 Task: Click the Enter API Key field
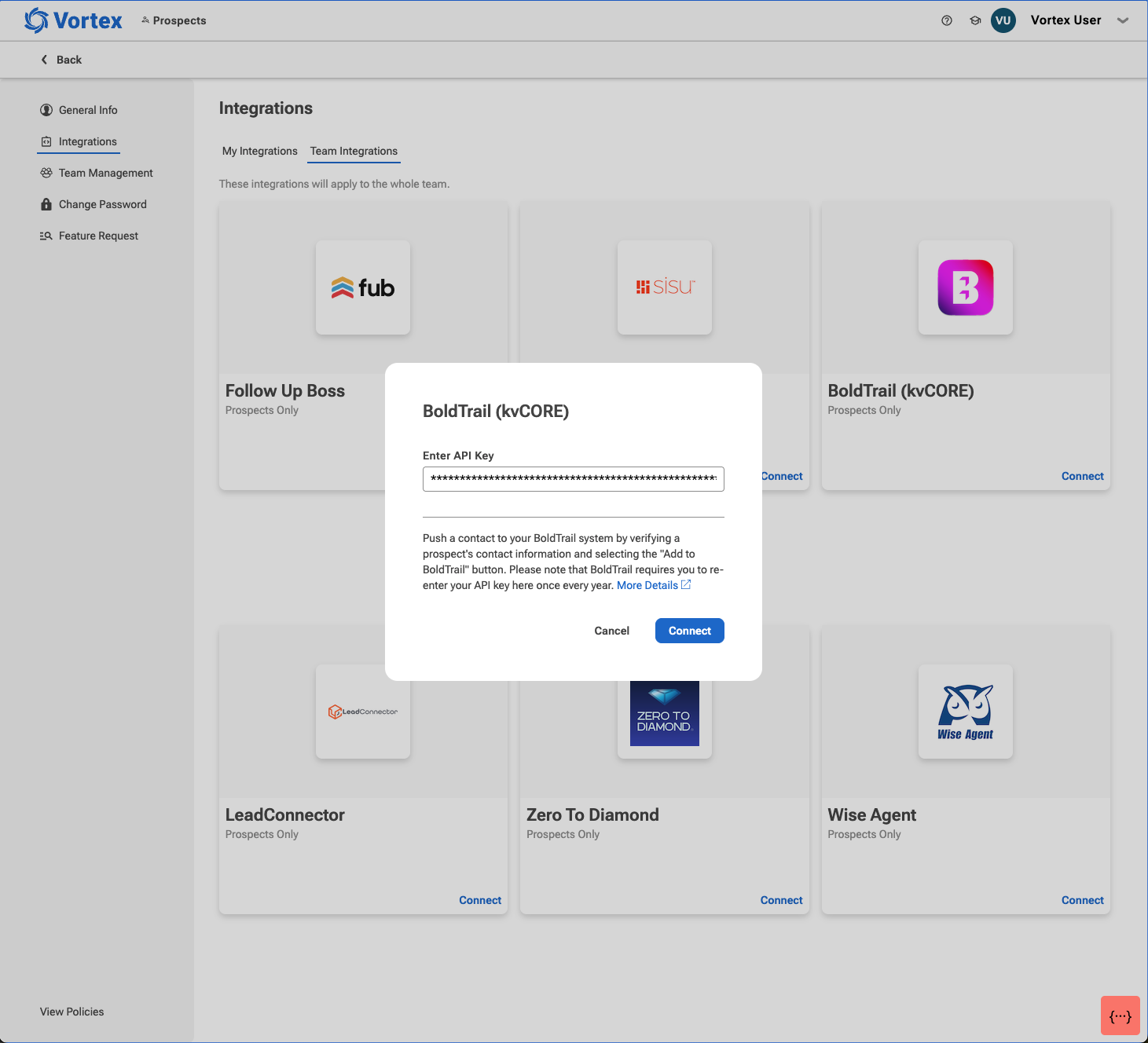pyautogui.click(x=574, y=479)
